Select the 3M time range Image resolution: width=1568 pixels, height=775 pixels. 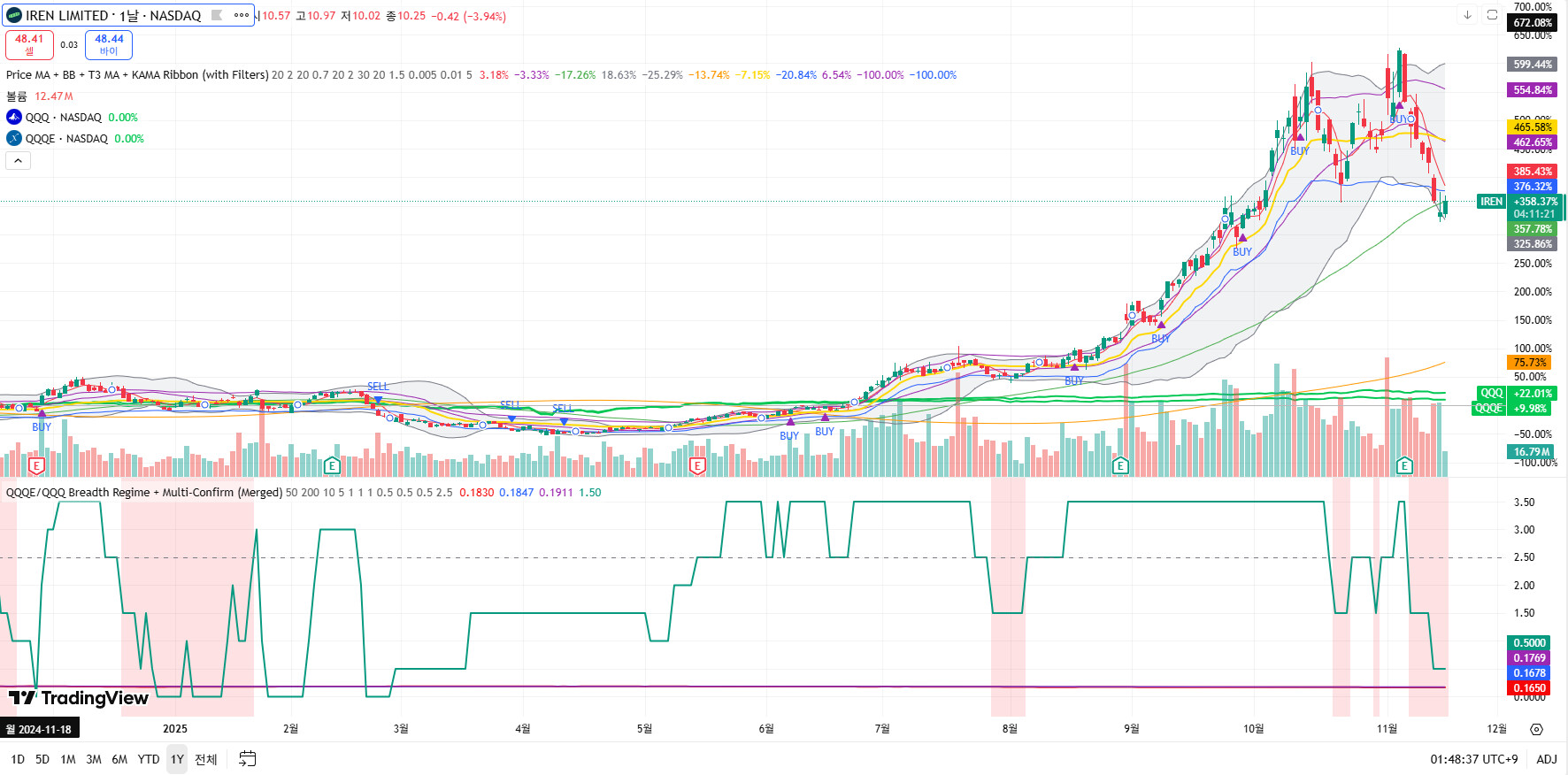(94, 759)
